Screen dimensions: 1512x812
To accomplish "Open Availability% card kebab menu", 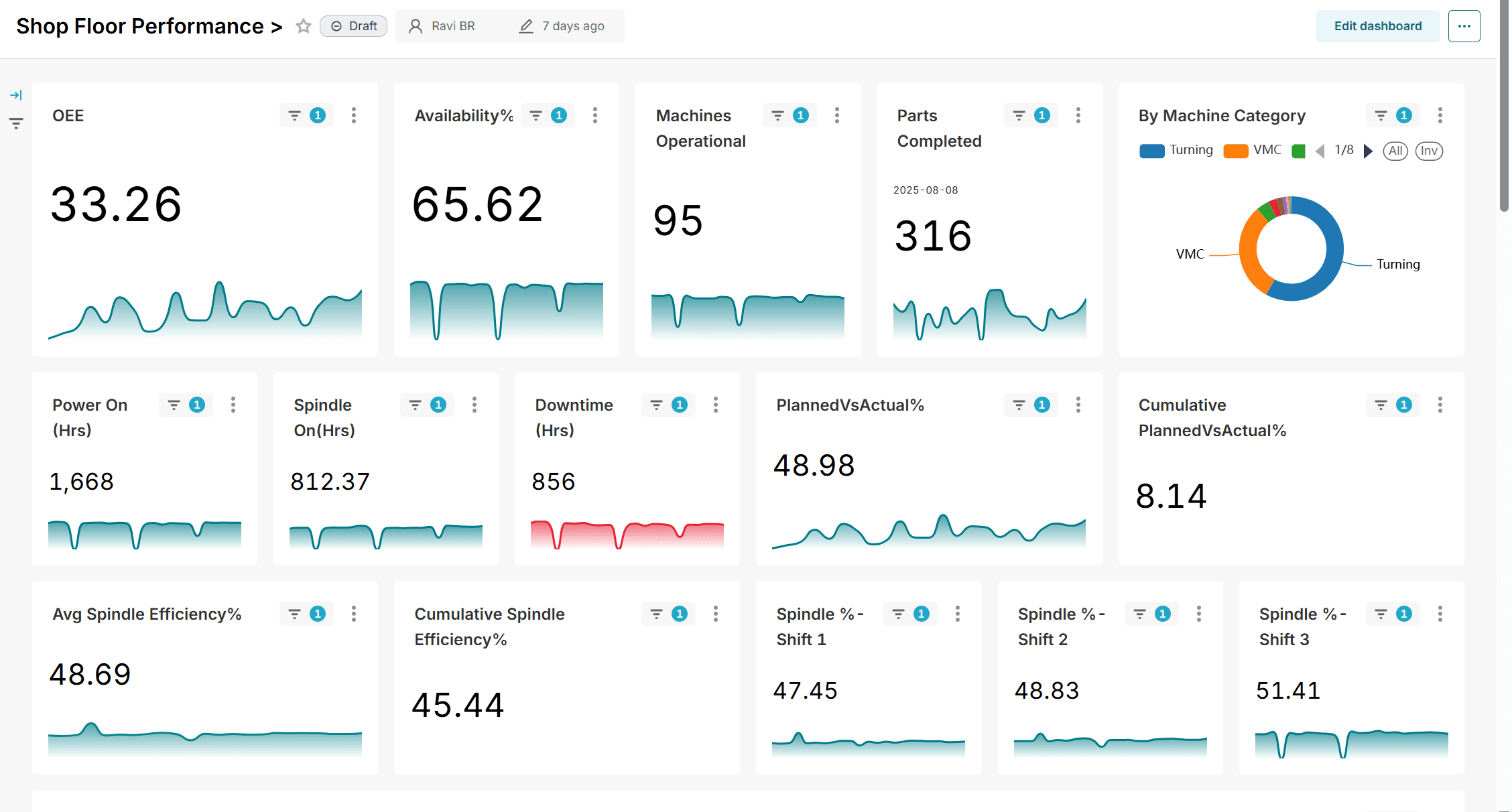I will [x=595, y=115].
